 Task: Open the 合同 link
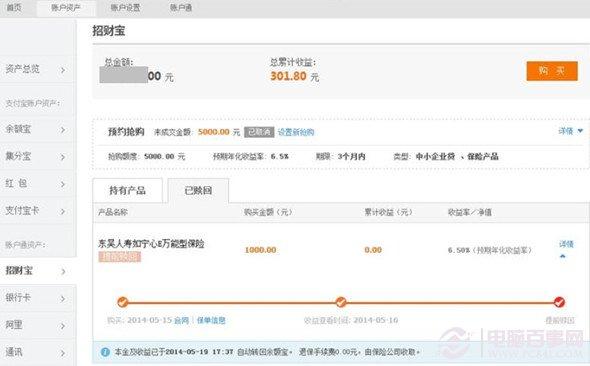182,320
